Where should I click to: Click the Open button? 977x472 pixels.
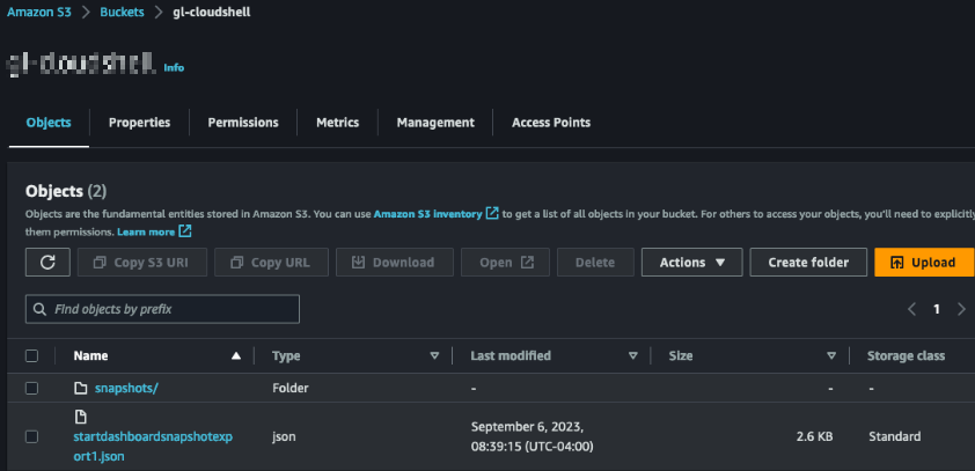click(505, 262)
